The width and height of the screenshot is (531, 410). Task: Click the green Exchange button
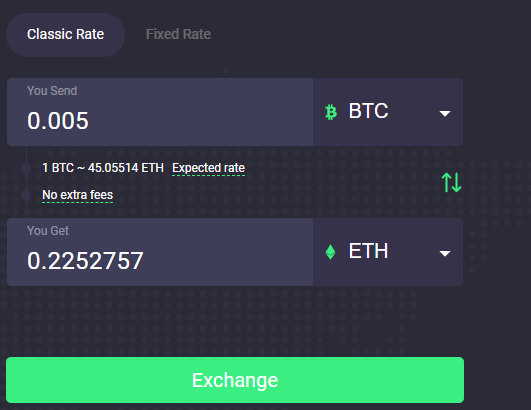click(235, 380)
